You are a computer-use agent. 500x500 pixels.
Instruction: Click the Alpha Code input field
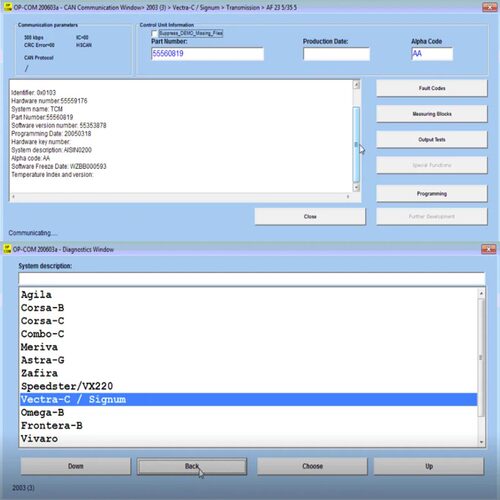[432, 54]
